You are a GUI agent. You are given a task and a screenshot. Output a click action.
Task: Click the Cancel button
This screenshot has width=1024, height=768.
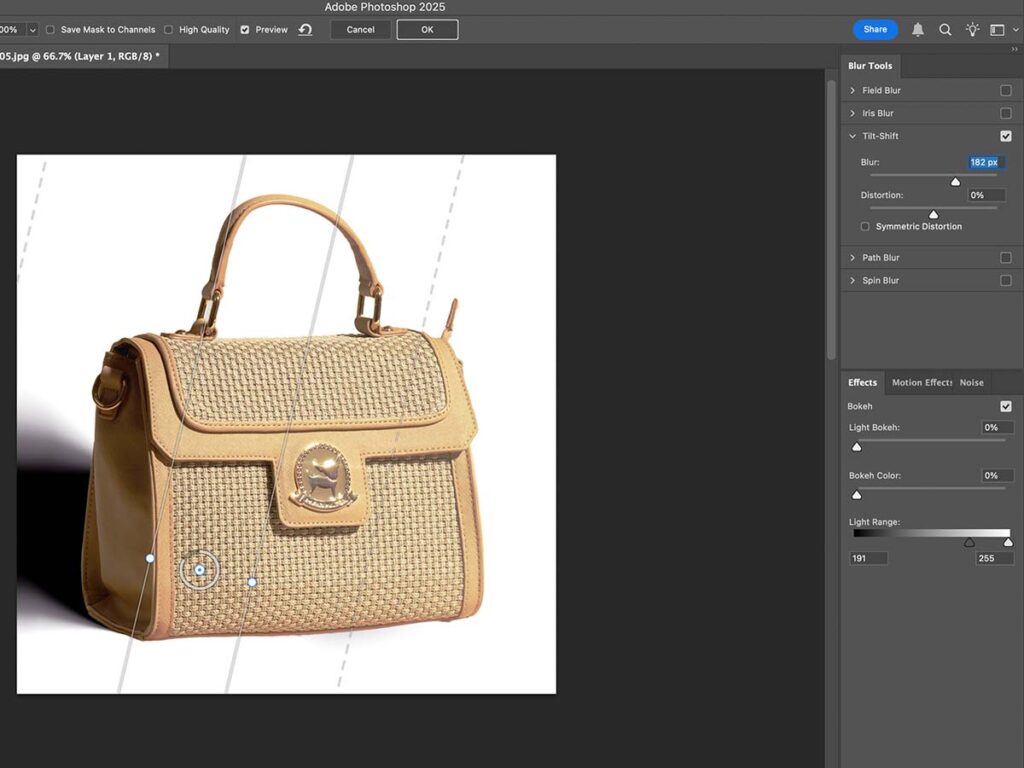360,29
